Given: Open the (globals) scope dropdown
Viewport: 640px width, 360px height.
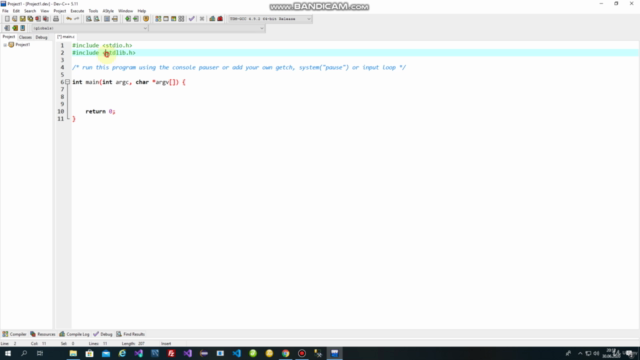Looking at the screenshot, I should 89,28.
